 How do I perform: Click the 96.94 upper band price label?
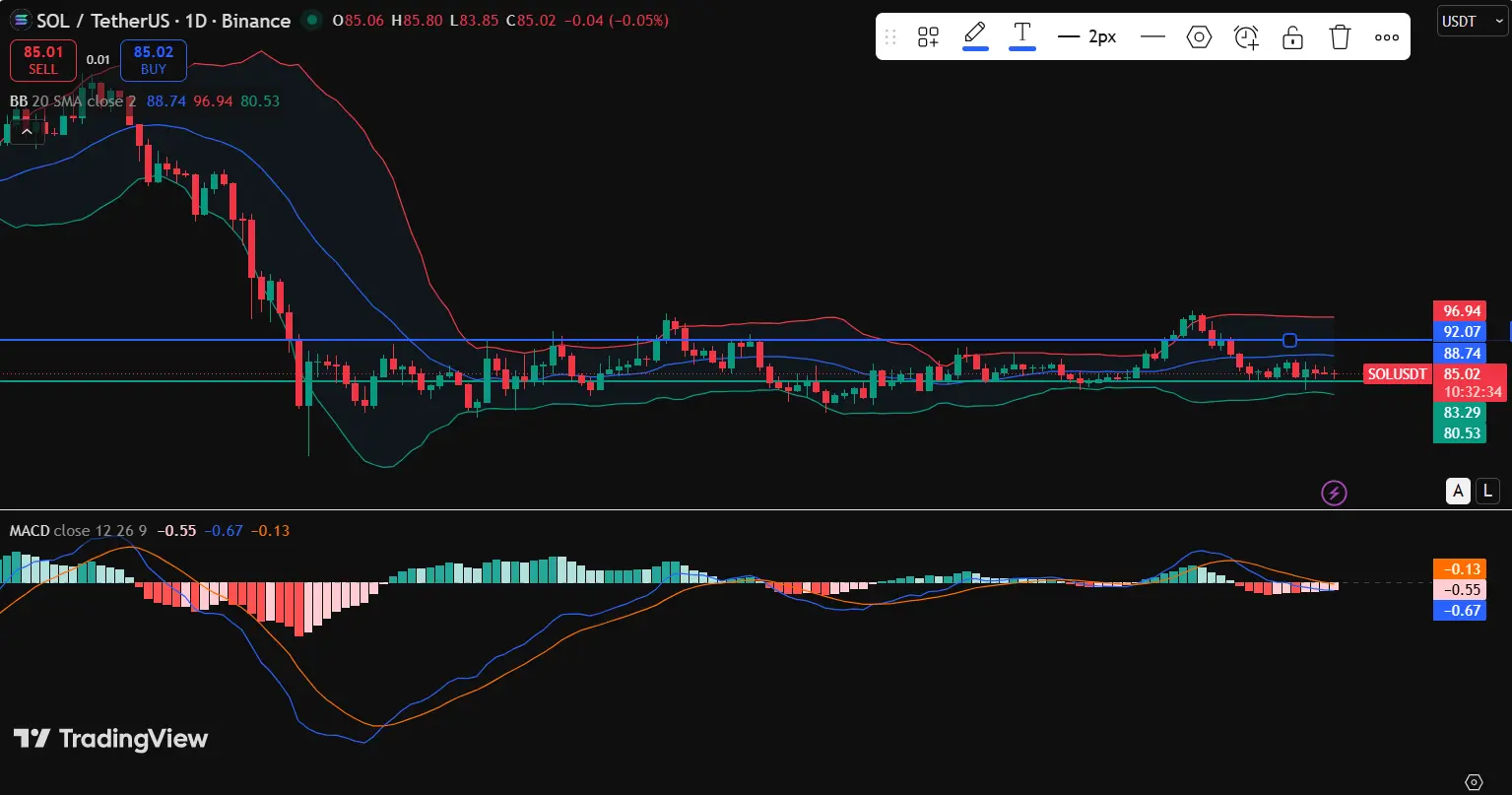[1459, 311]
